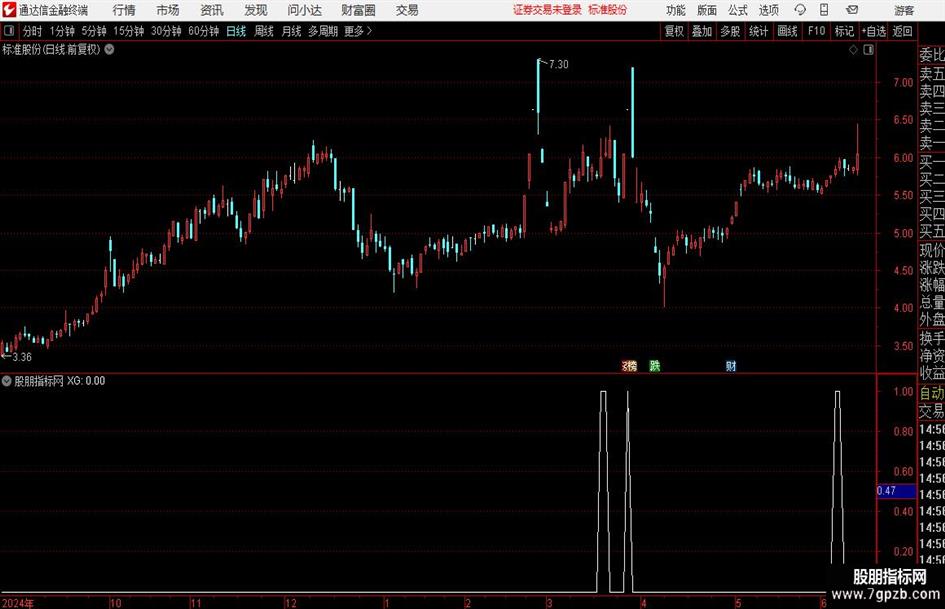Screen dimensions: 945x609
Task: Open the 公式 menu
Action: point(738,10)
